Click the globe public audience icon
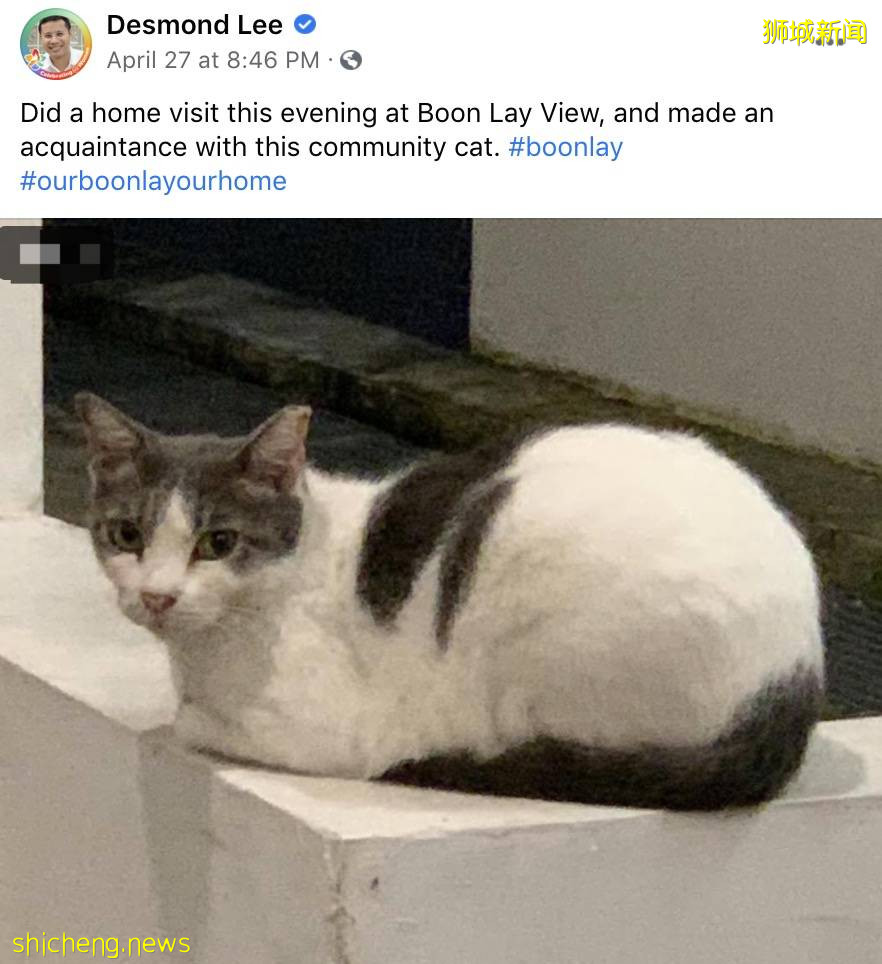This screenshot has width=882, height=964. tap(351, 60)
